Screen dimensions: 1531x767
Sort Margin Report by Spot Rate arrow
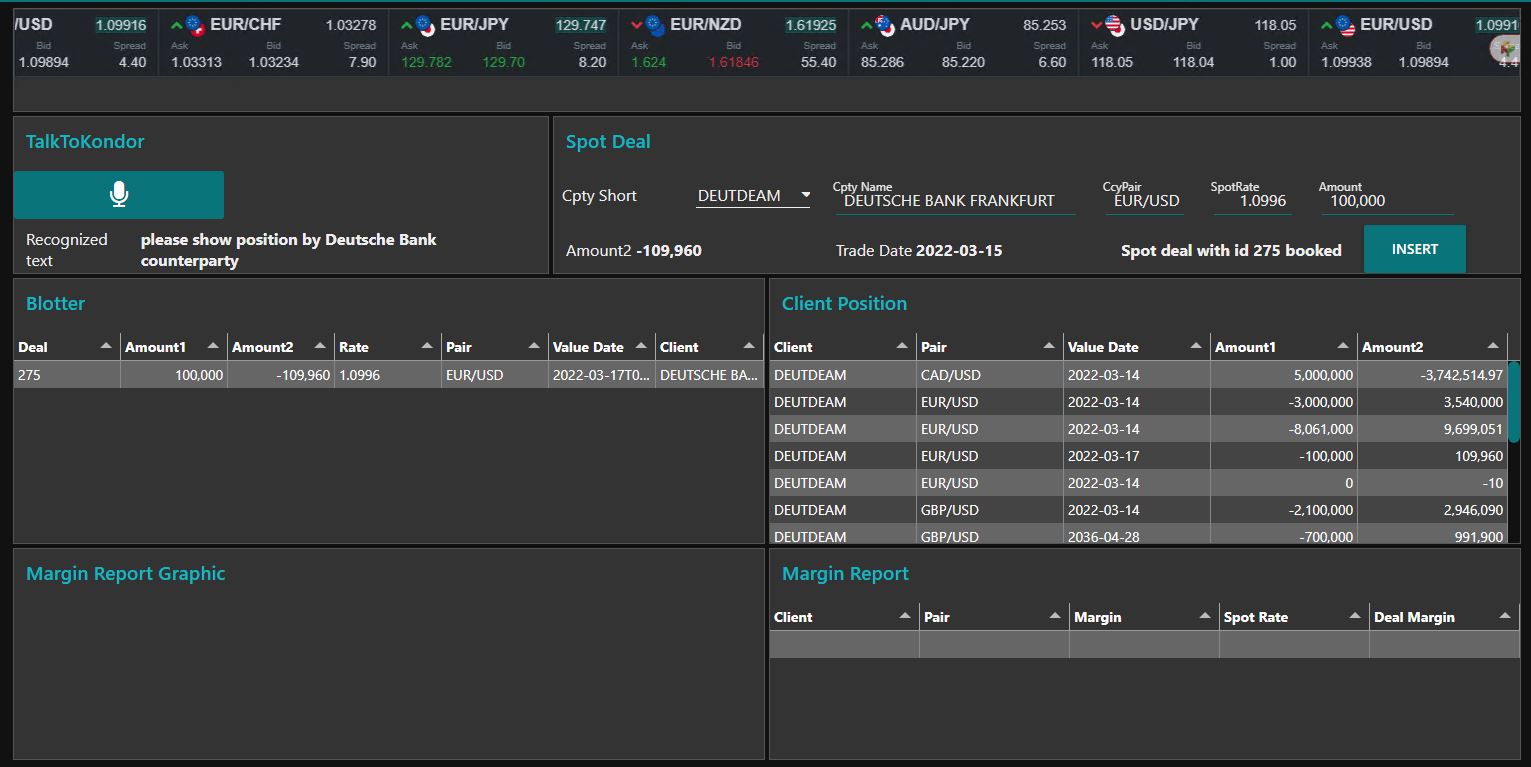tap(1355, 616)
